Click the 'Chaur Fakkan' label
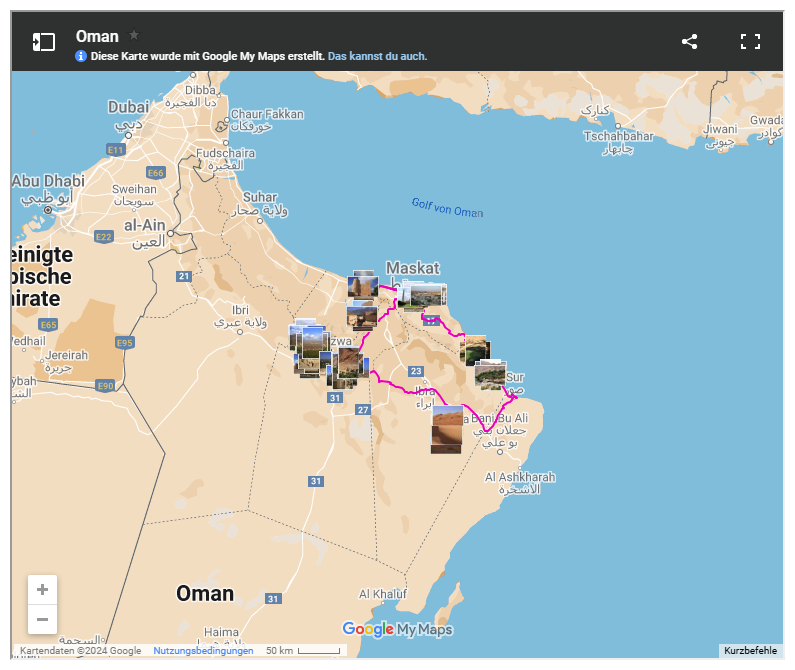Screen dimensions: 795x670 coord(267,114)
